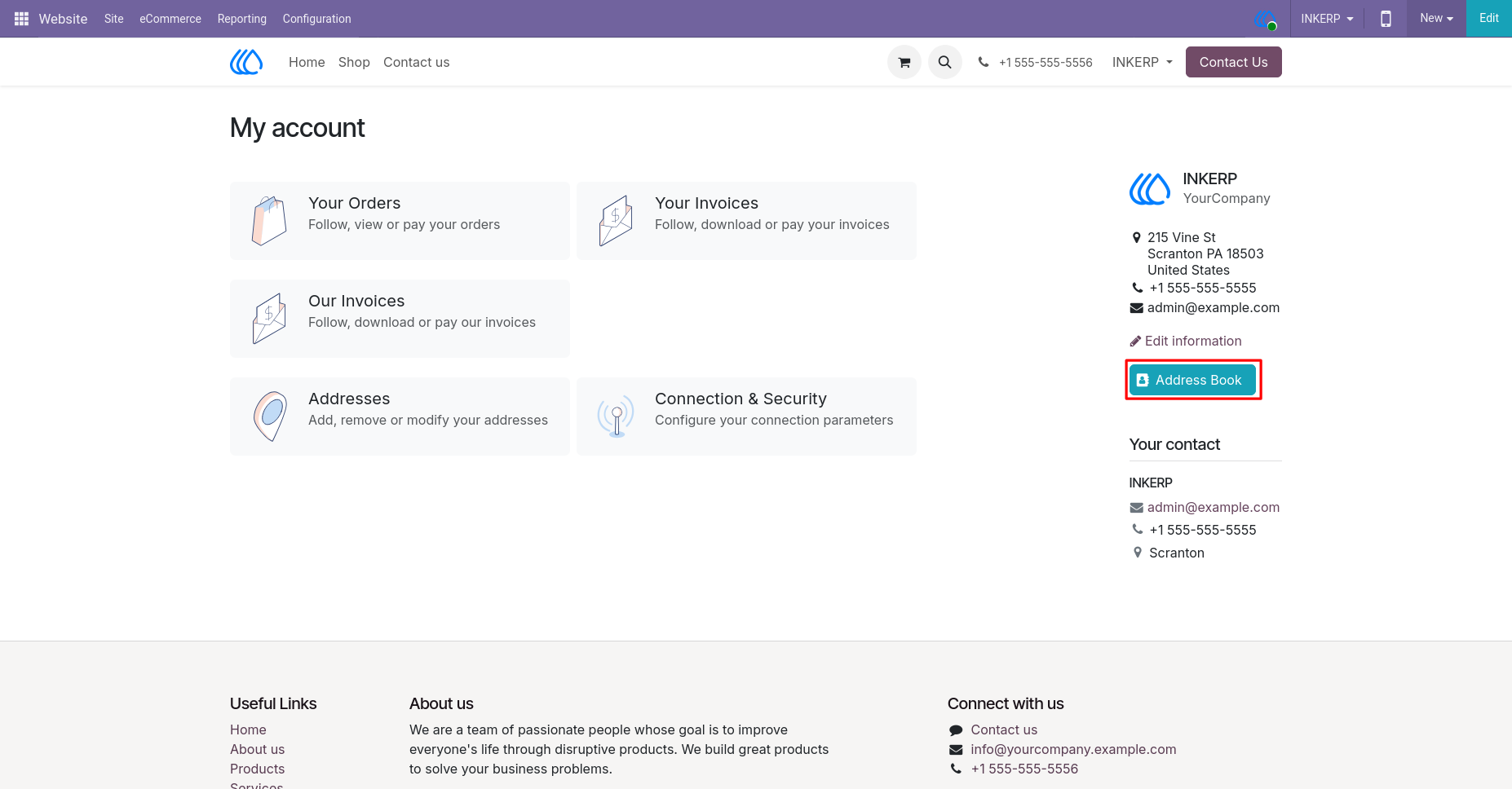1512x789 pixels.
Task: Click the speech bubble icon beside Contact us
Action: point(956,730)
